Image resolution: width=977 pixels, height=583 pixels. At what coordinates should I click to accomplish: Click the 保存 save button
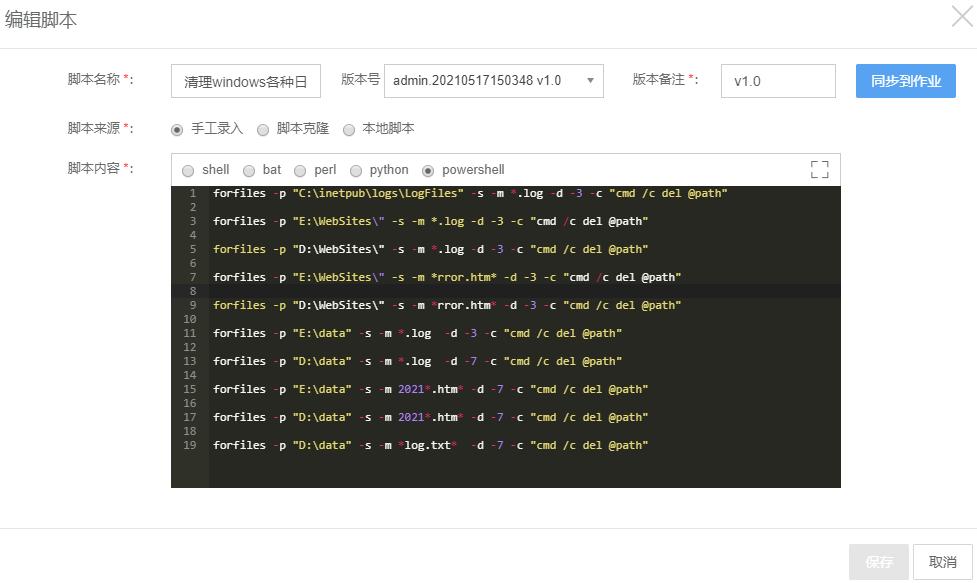(878, 561)
